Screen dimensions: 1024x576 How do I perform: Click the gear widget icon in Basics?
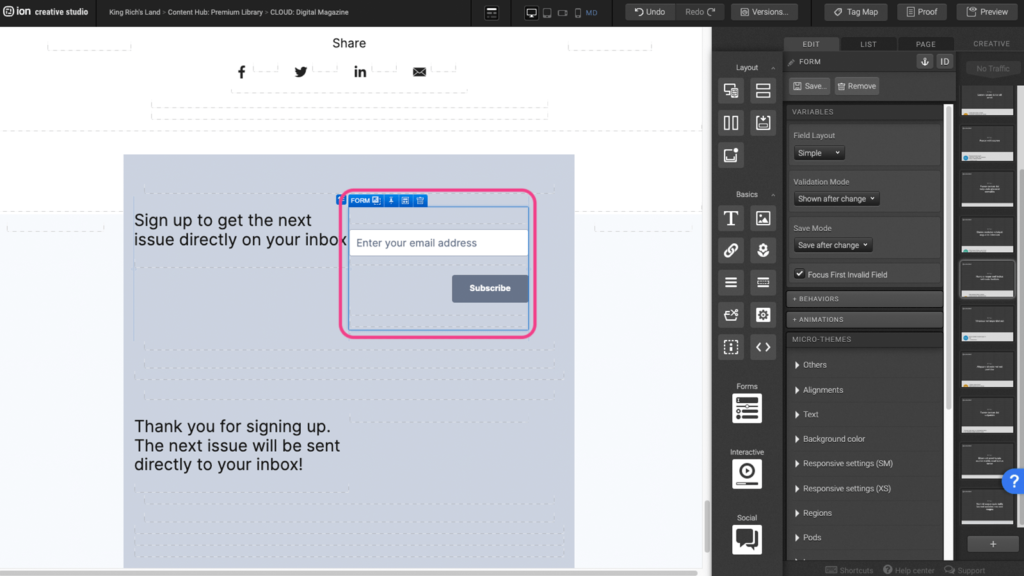[x=763, y=315]
